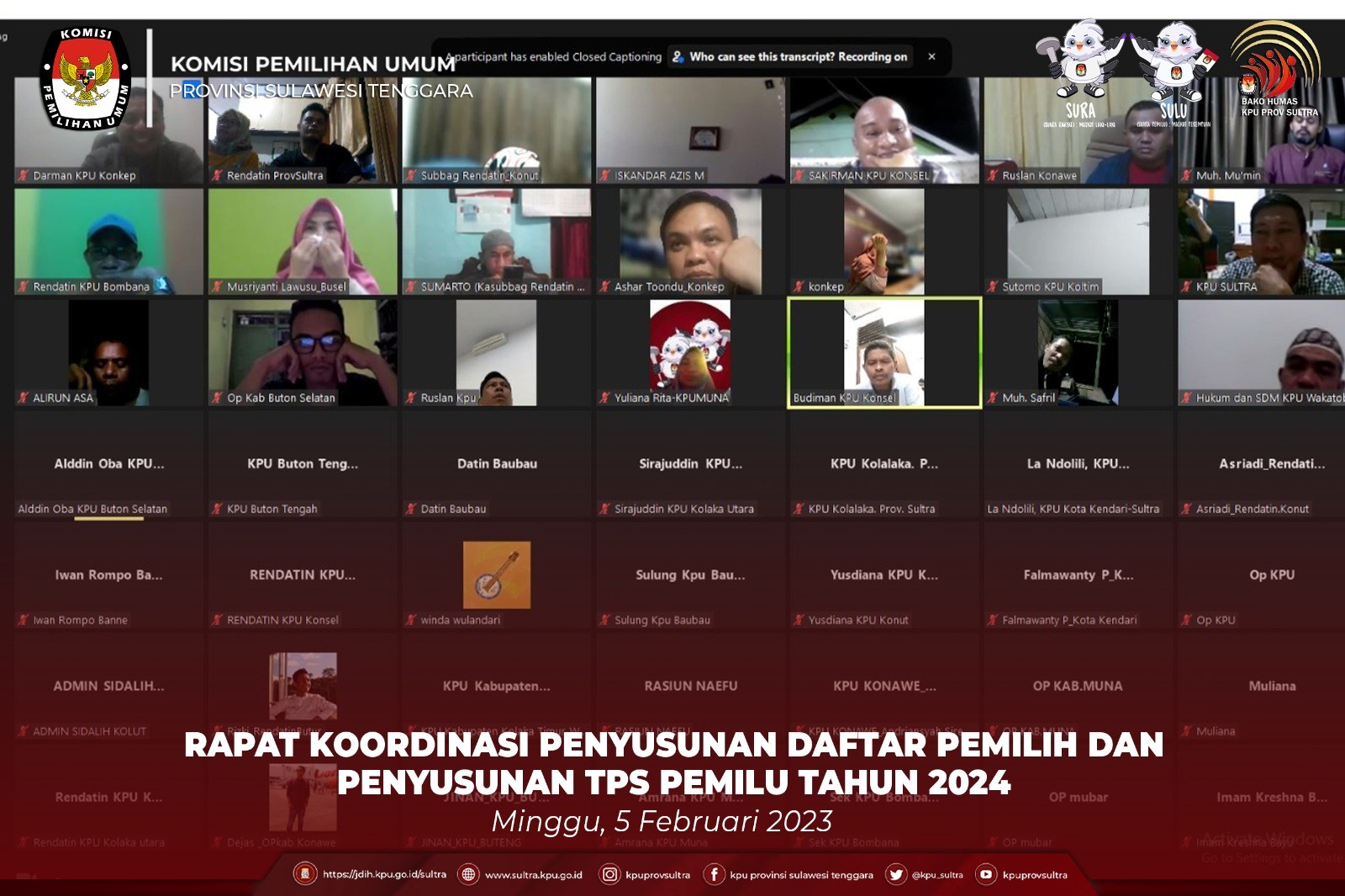The image size is (1345, 896).
Task: Select the Yuliana Rita-KPUMUNA mascot tile
Action: pyautogui.click(x=690, y=353)
